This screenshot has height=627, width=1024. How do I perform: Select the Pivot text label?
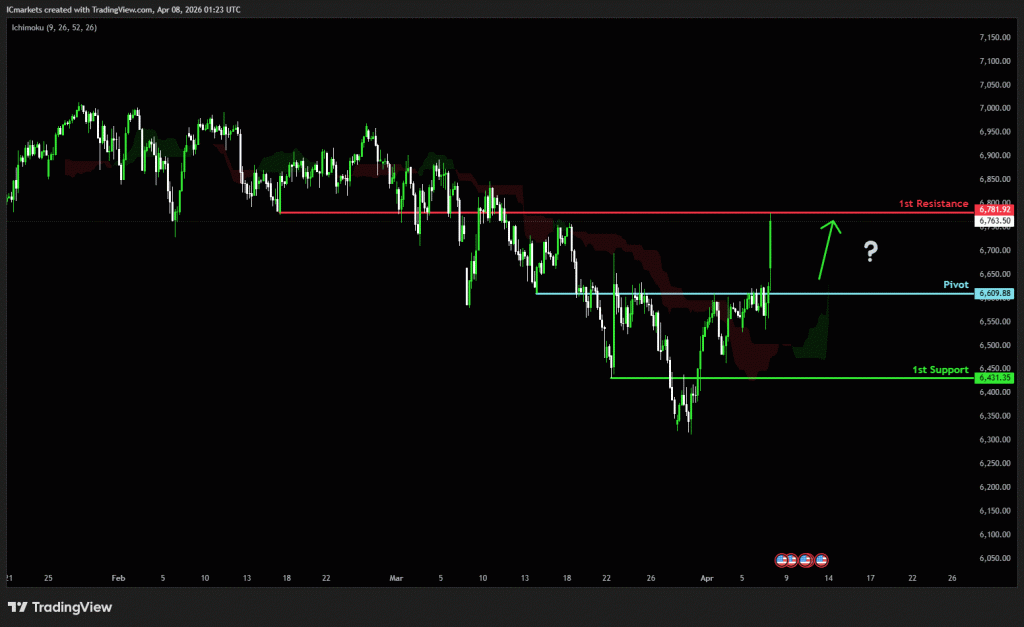click(956, 285)
